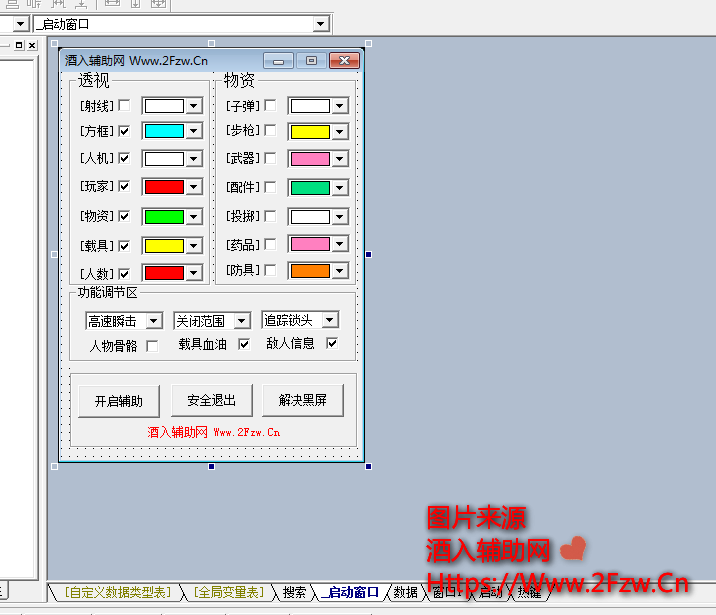Image resolution: width=716 pixels, height=615 pixels.
Task: Click the 解决黑屏 button
Action: pyautogui.click(x=302, y=401)
